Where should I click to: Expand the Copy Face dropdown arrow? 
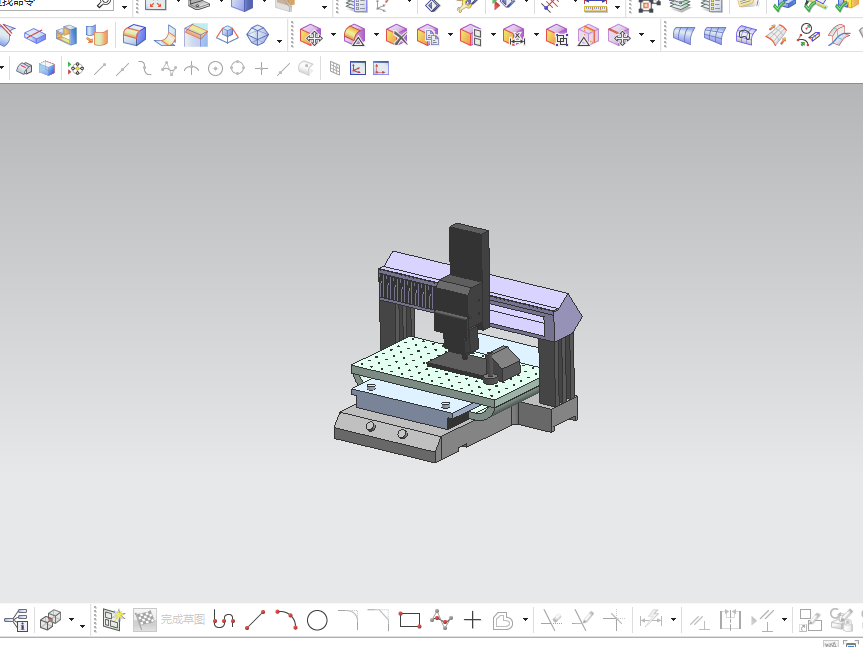click(450, 35)
